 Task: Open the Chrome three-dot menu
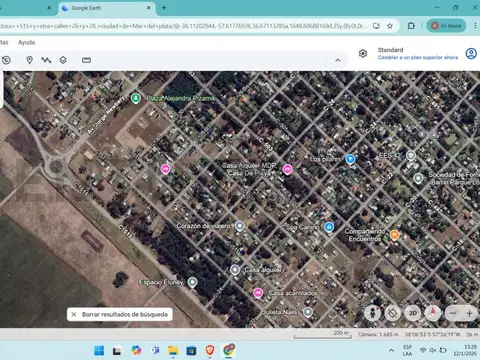pyautogui.click(x=475, y=26)
